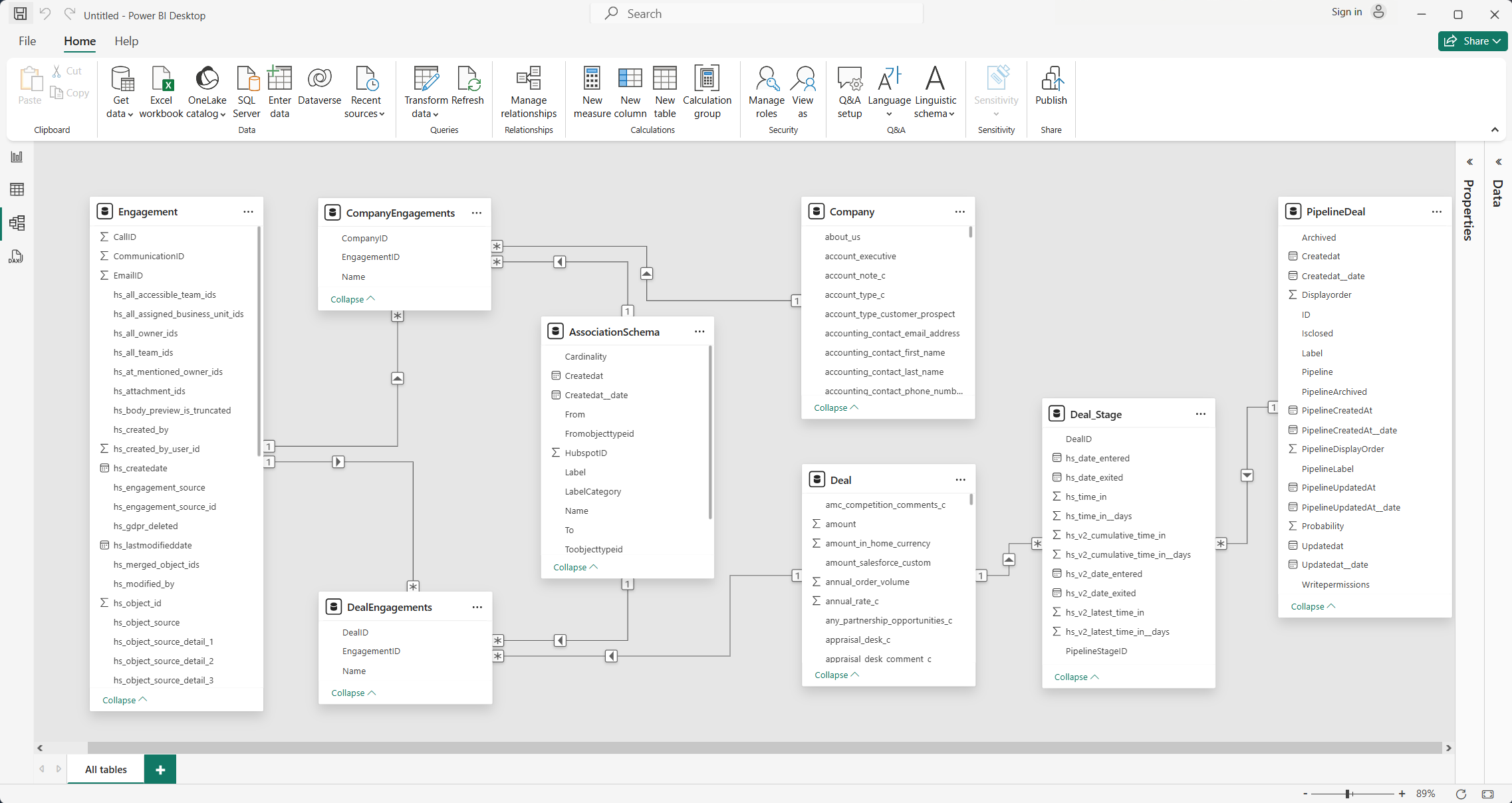Create a New table

point(665,92)
